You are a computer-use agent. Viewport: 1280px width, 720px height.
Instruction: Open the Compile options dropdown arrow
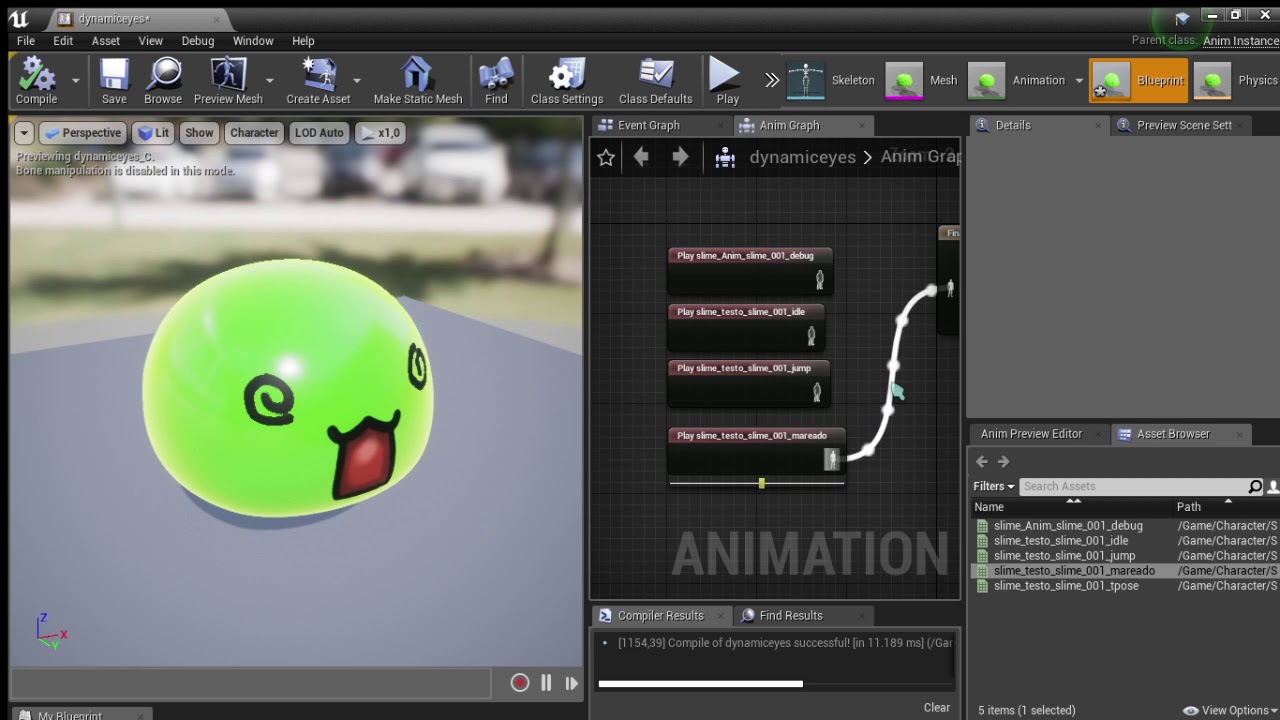(x=75, y=80)
